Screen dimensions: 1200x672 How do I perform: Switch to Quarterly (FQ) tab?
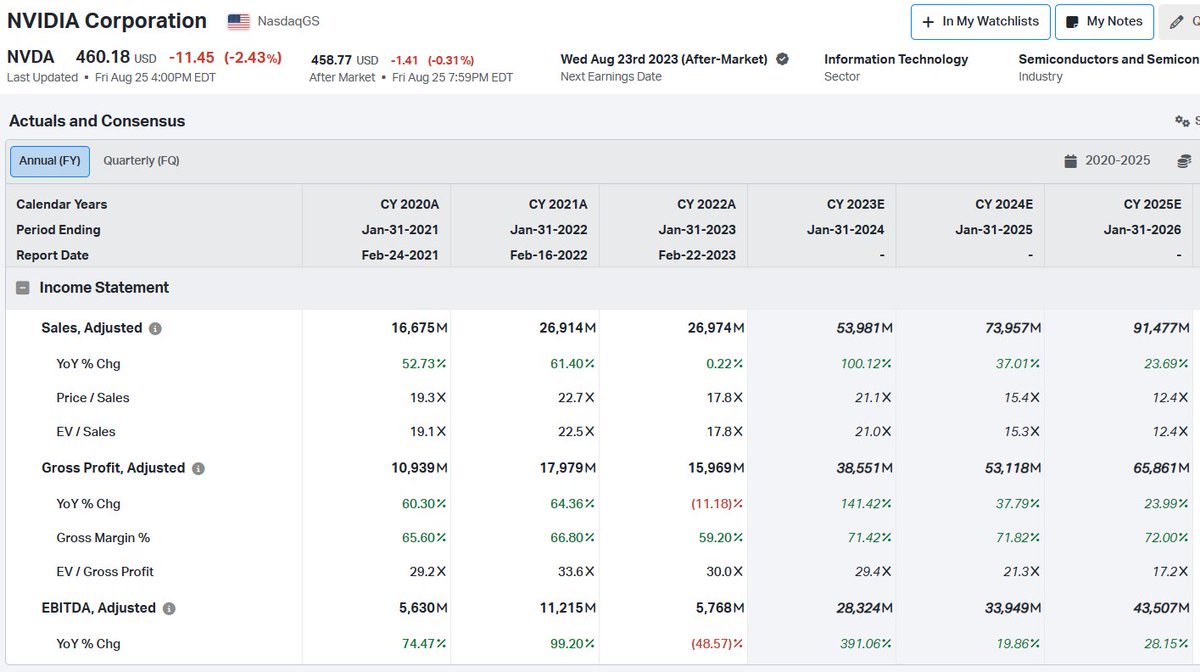click(x=141, y=161)
